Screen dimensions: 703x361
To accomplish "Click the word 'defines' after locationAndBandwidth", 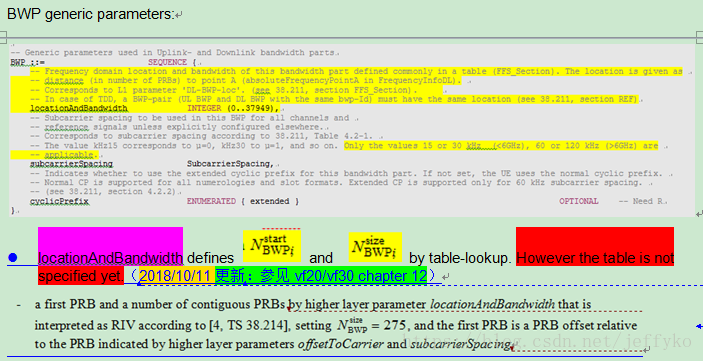I will (210, 258).
